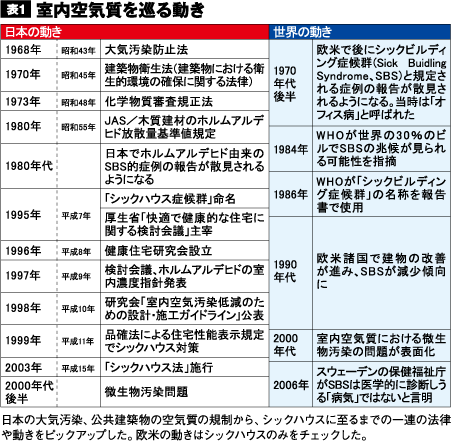Viewport: 451px width, 441px height.
Task: Click the '平成8年' era cell
Action: pos(79,251)
